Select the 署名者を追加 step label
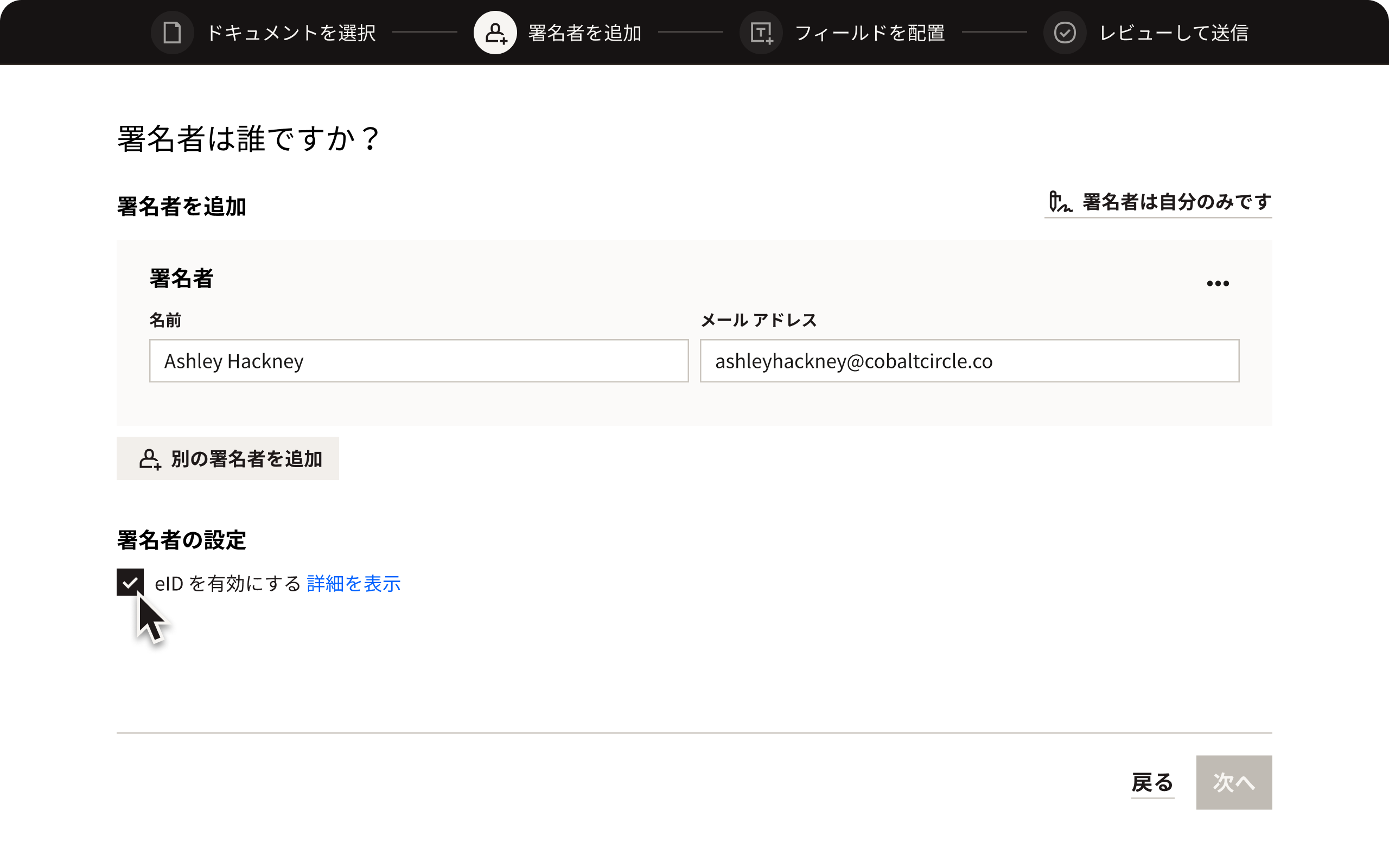Screen dimensions: 1389x868 584,33
